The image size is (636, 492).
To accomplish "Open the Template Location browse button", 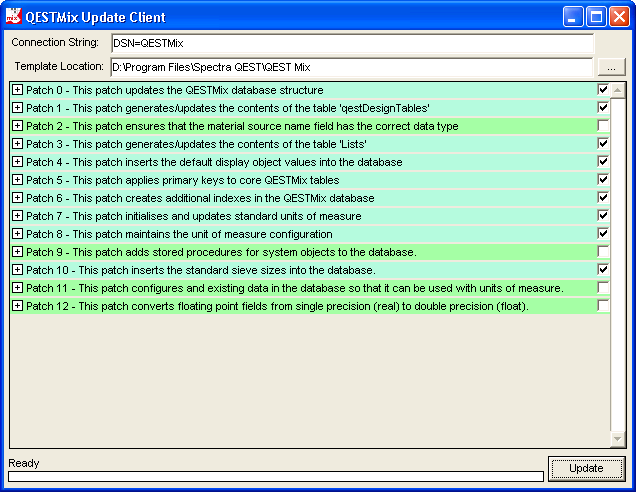I will 611,67.
